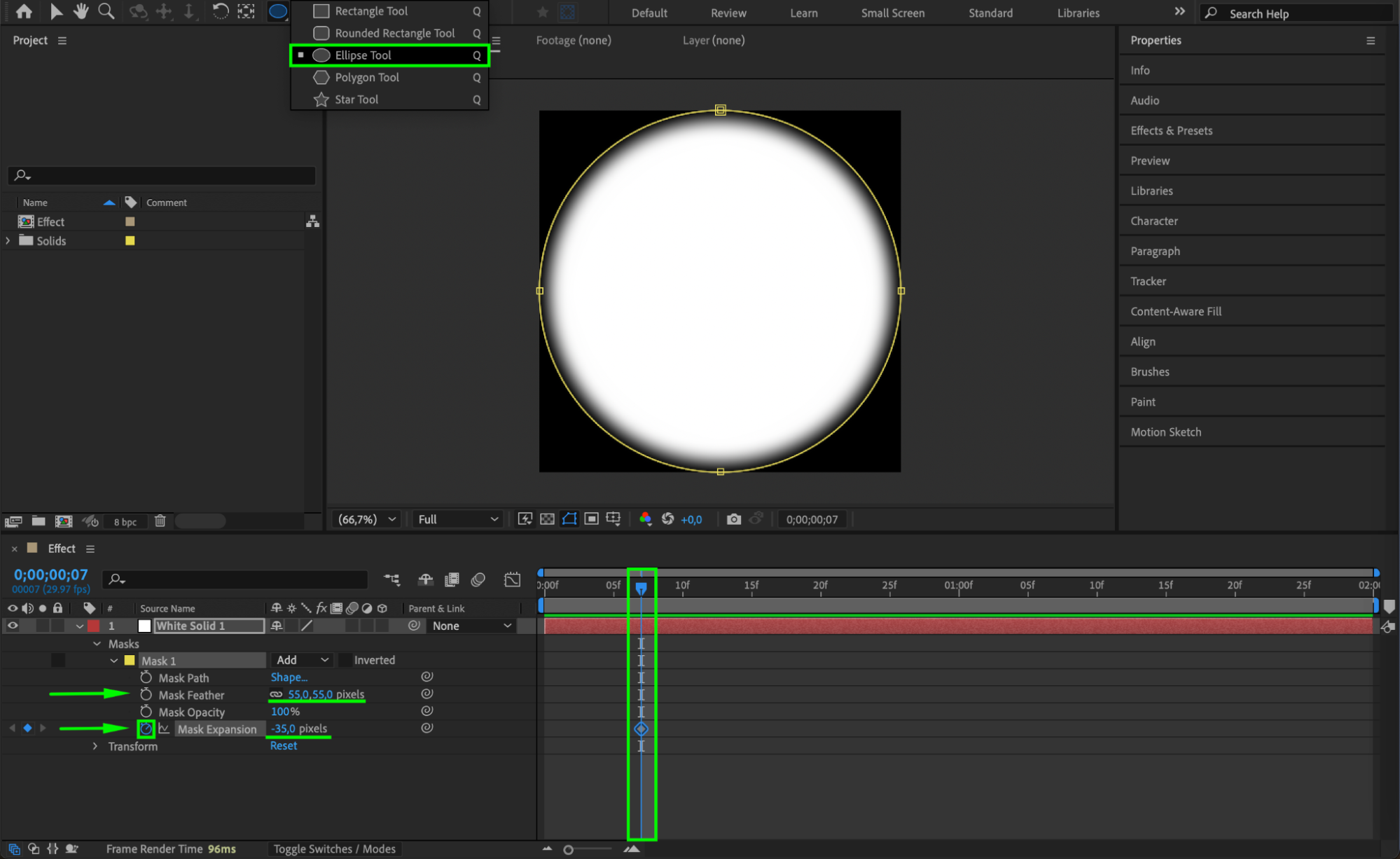Switch to the Small Screen workspace
This screenshot has width=1400, height=859.
click(x=892, y=13)
